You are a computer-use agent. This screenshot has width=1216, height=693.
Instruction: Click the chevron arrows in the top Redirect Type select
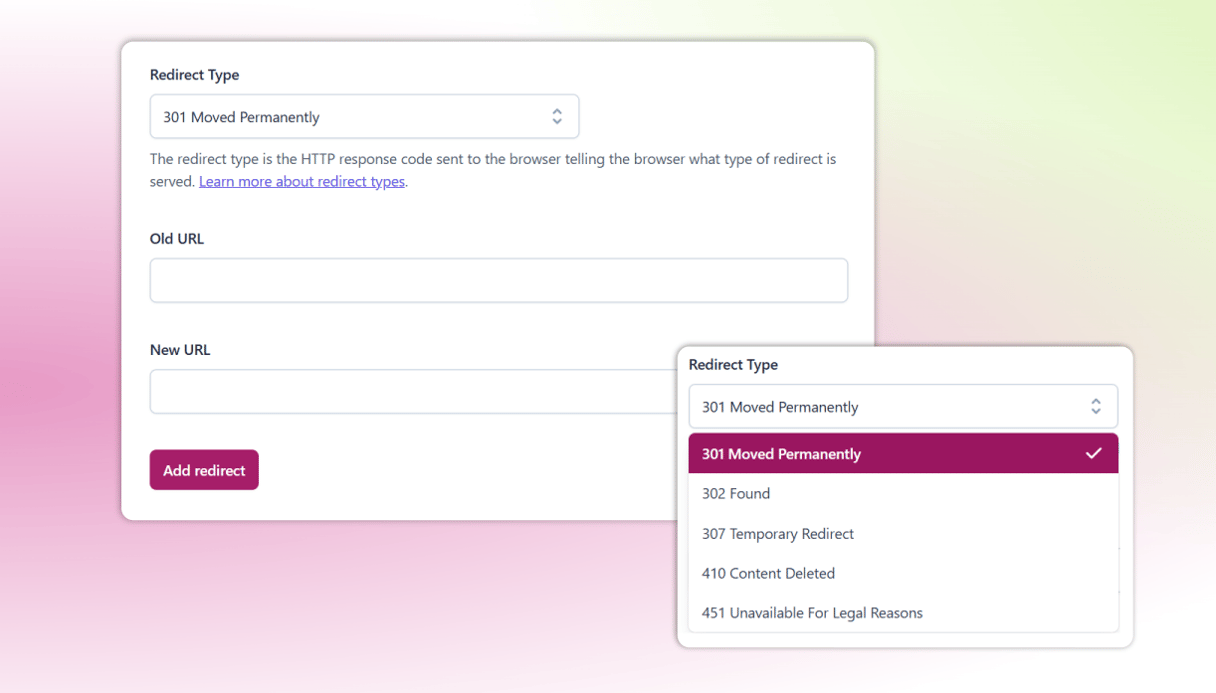click(557, 117)
